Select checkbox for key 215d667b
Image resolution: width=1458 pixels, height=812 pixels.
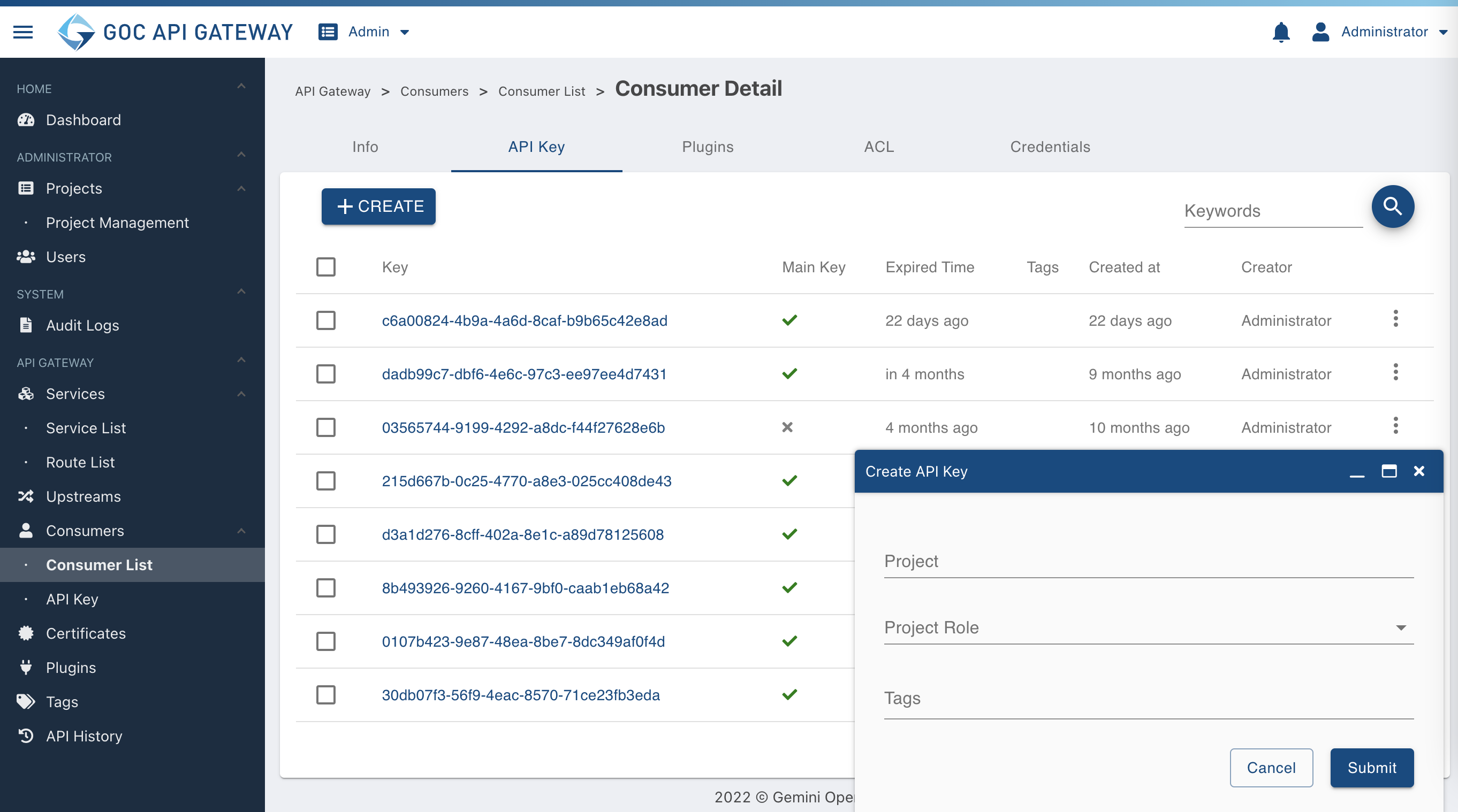click(x=325, y=481)
